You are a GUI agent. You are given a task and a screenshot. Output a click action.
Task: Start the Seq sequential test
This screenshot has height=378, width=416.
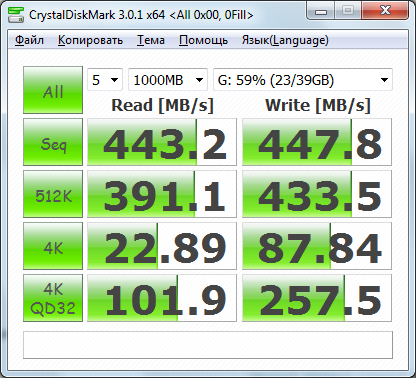pos(53,142)
